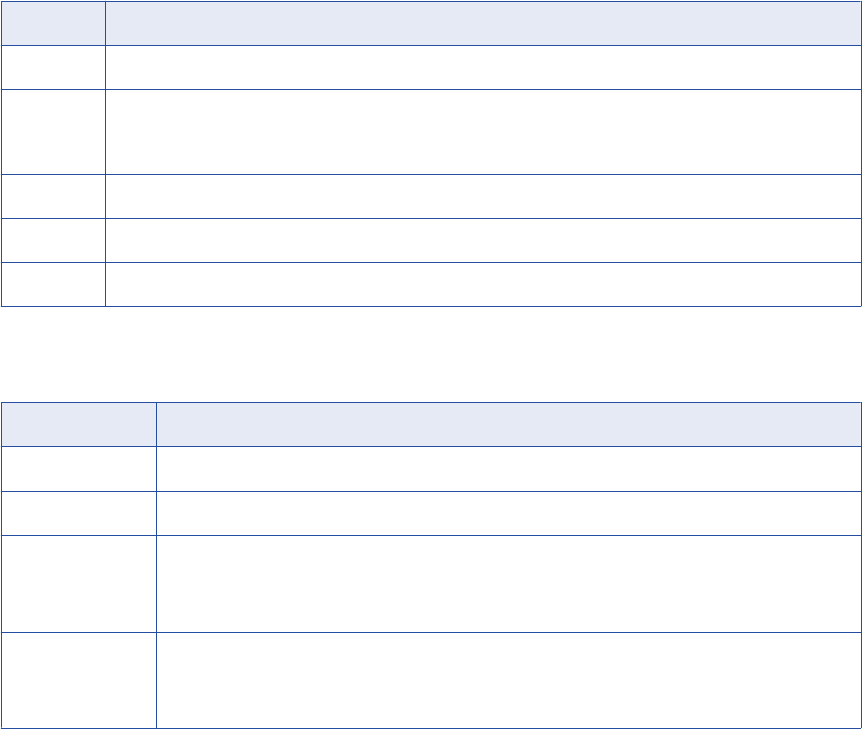Click lower table second body row left cell
The height and width of the screenshot is (729, 862).
[x=79, y=513]
